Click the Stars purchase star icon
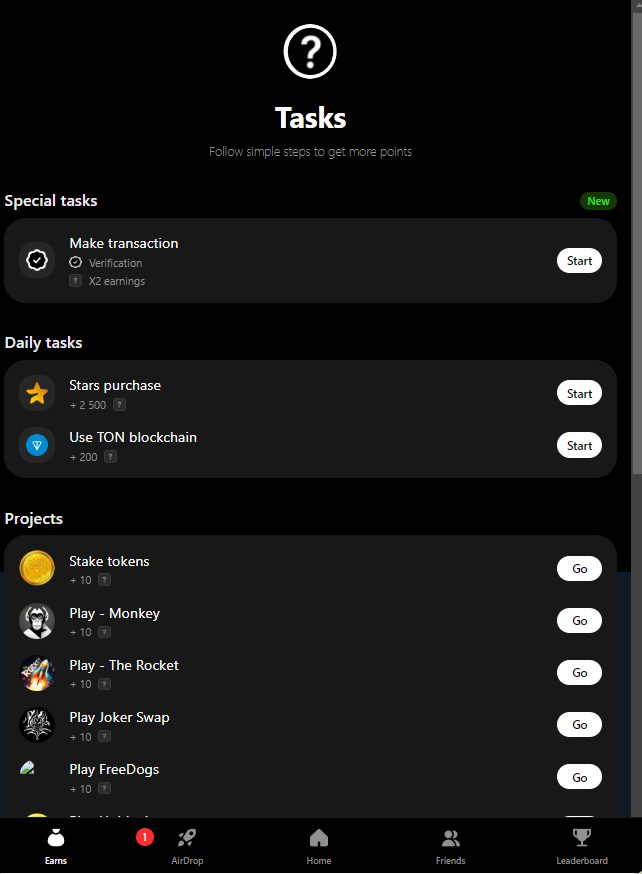 click(x=37, y=394)
